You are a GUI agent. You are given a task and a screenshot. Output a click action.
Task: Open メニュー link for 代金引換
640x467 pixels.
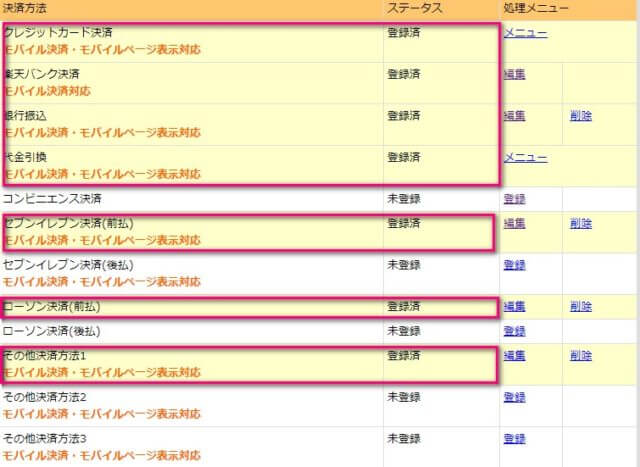(x=525, y=158)
